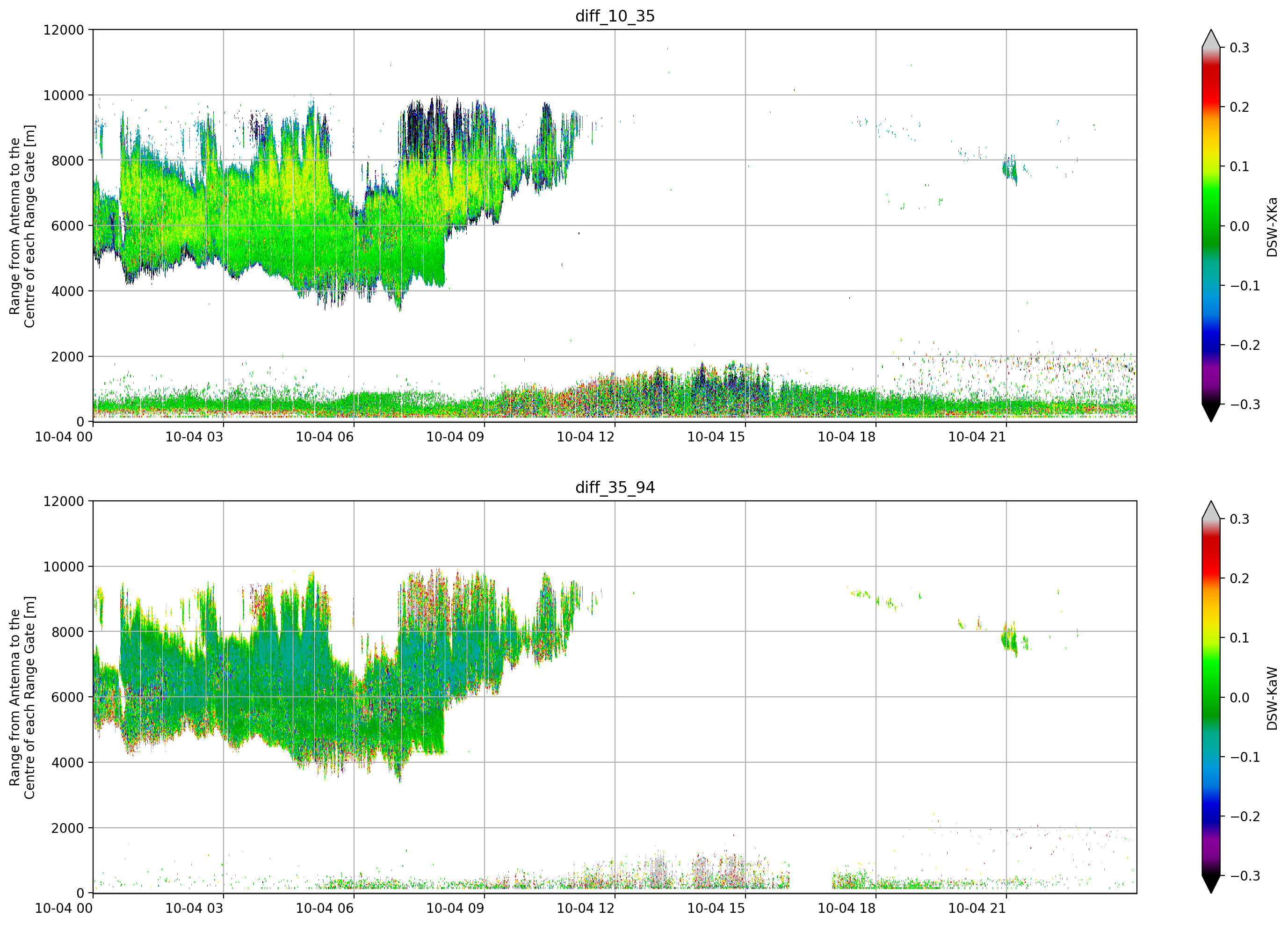Click the 0.0 tick on DSW-XKa colorbar

click(x=1240, y=226)
